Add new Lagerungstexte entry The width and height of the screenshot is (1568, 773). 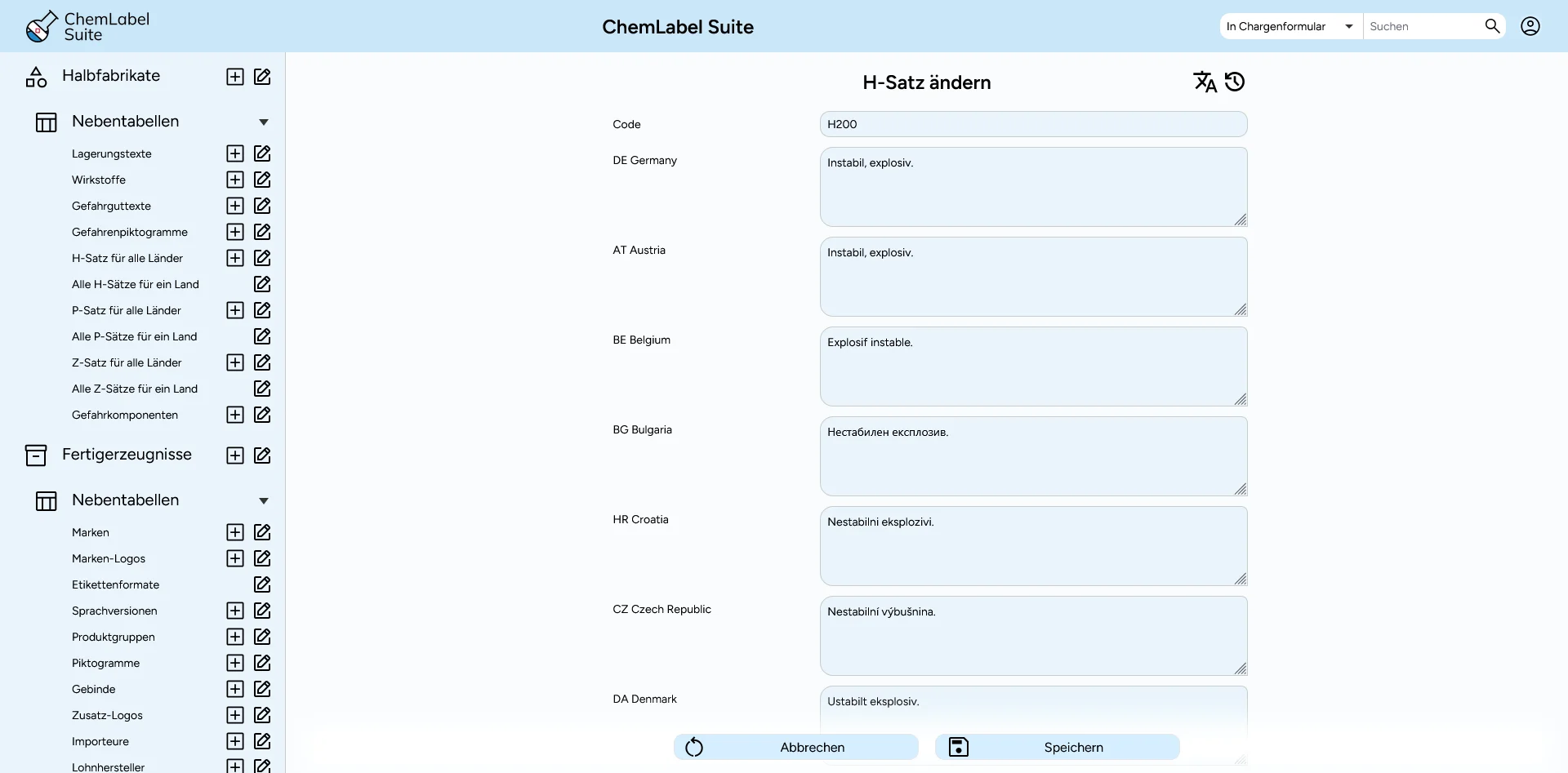[x=235, y=153]
